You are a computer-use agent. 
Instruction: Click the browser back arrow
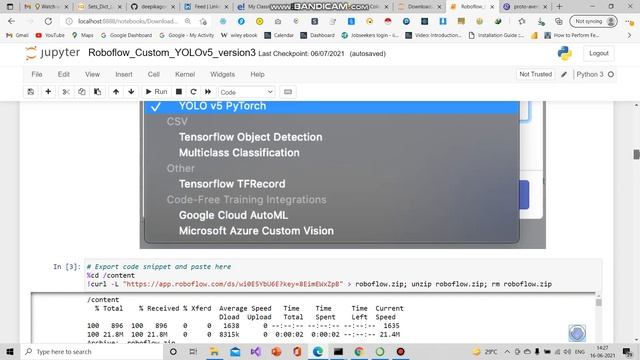click(x=11, y=21)
